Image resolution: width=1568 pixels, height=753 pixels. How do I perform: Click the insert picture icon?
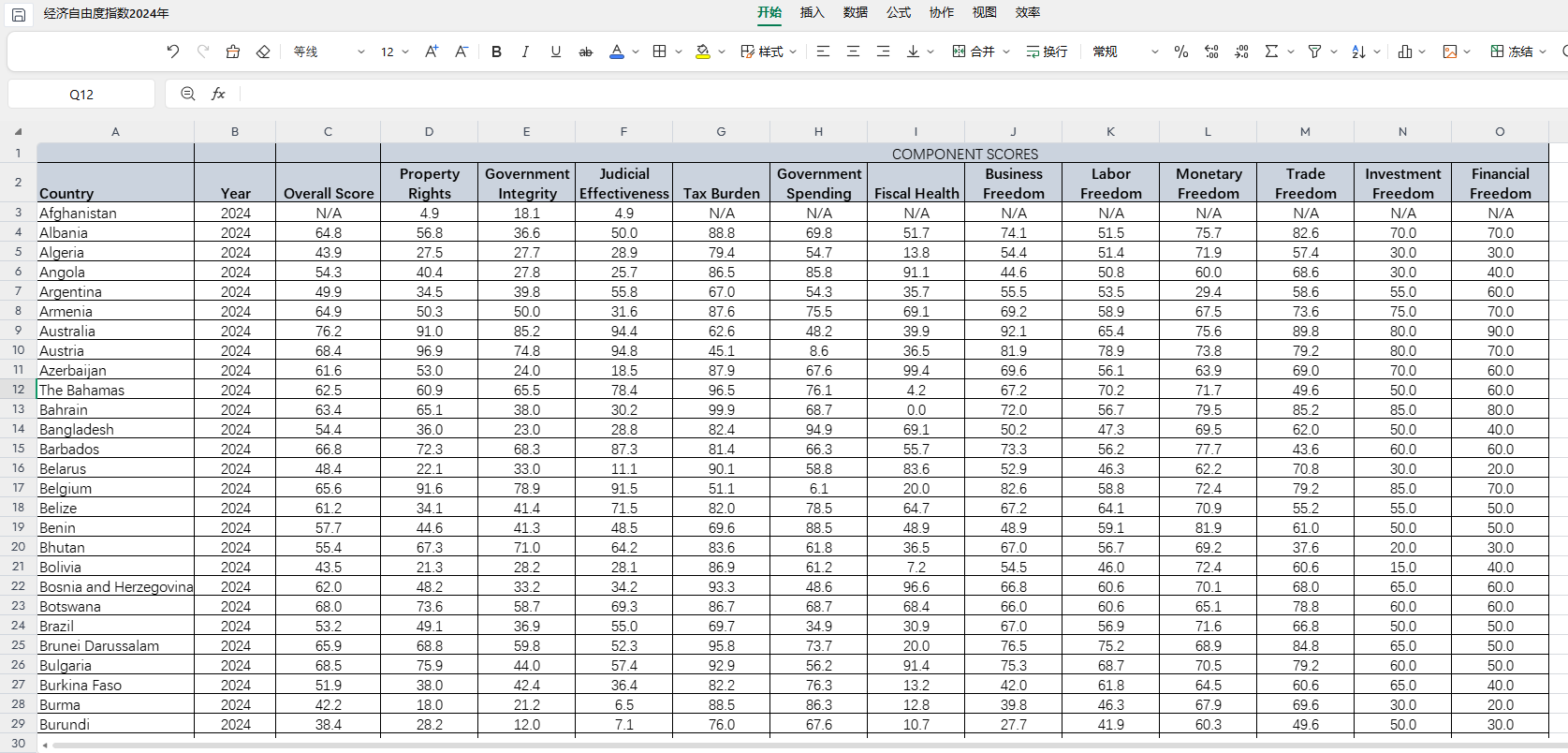tap(1450, 52)
